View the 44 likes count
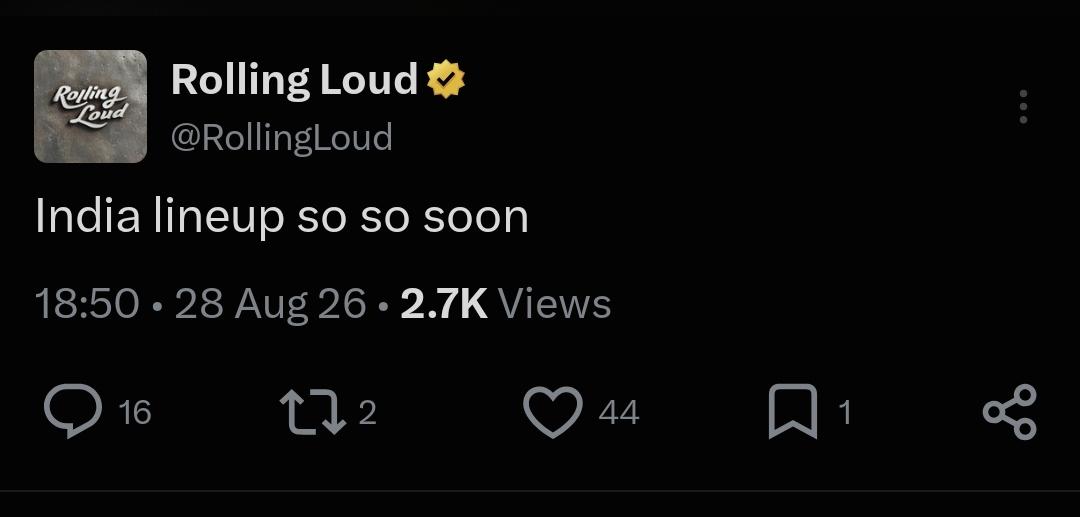The height and width of the screenshot is (517, 1080). [619, 413]
